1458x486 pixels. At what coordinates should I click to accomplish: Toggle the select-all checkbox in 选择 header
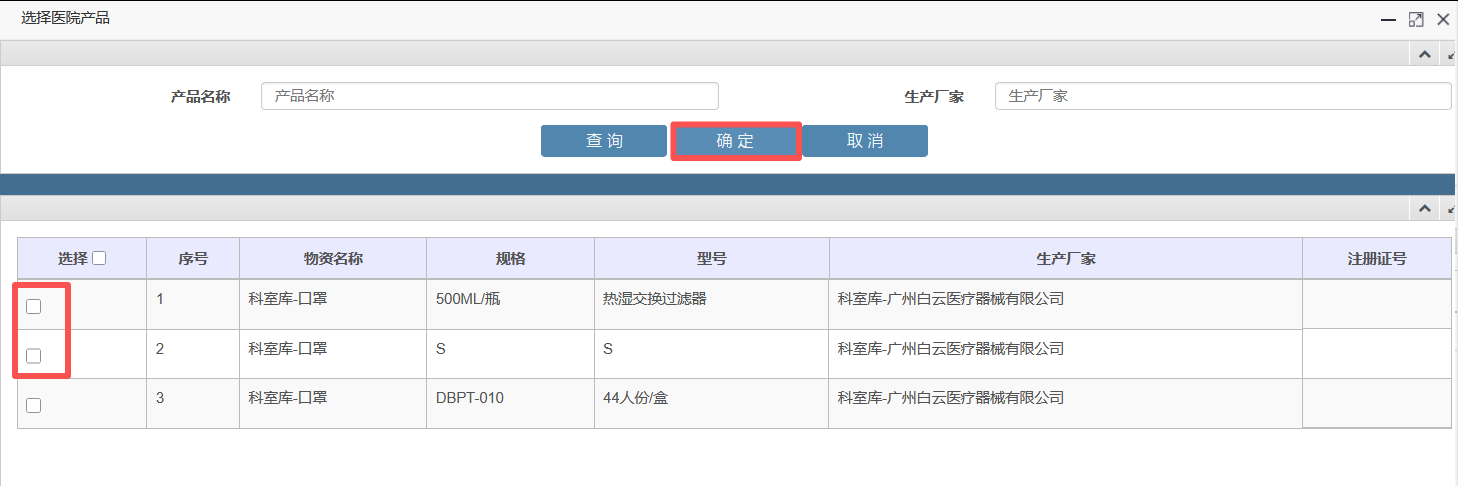coord(99,258)
